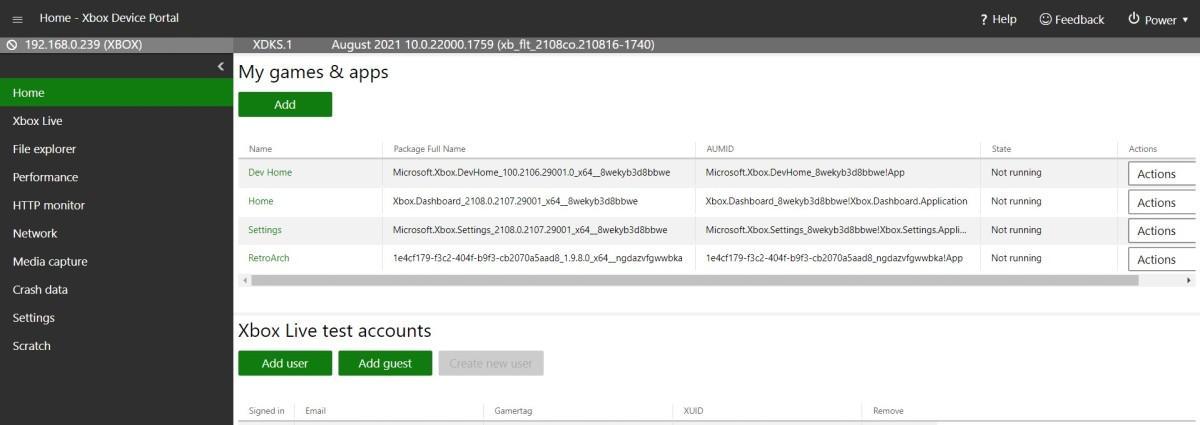Viewport: 1200px width, 425px height.
Task: Click the greyed Create new user button
Action: click(491, 363)
